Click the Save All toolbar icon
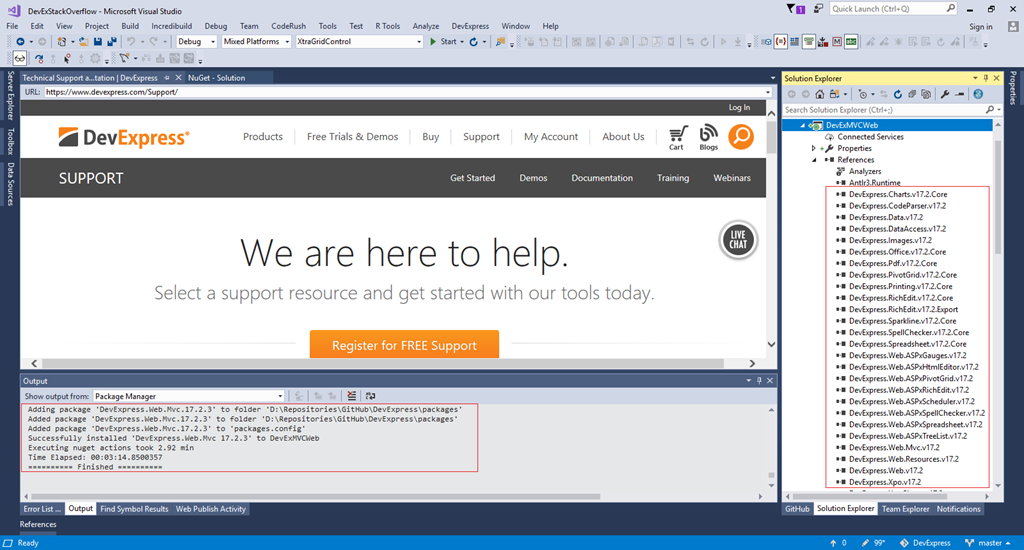The image size is (1024, 550). [x=112, y=41]
